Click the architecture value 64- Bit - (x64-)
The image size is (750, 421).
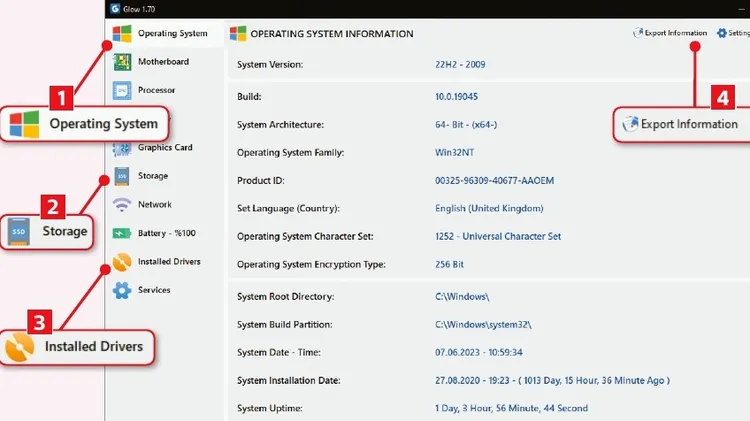pyautogui.click(x=466, y=124)
